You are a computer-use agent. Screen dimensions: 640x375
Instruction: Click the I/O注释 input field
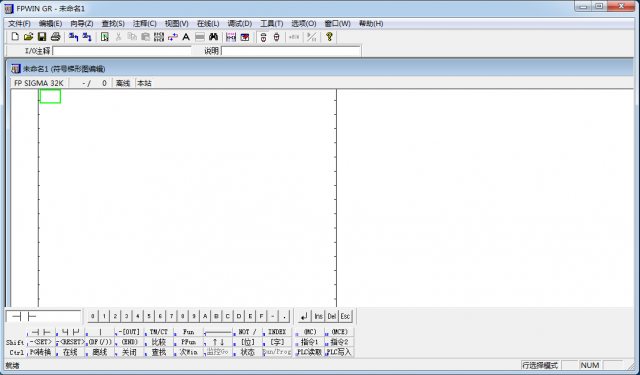point(122,51)
